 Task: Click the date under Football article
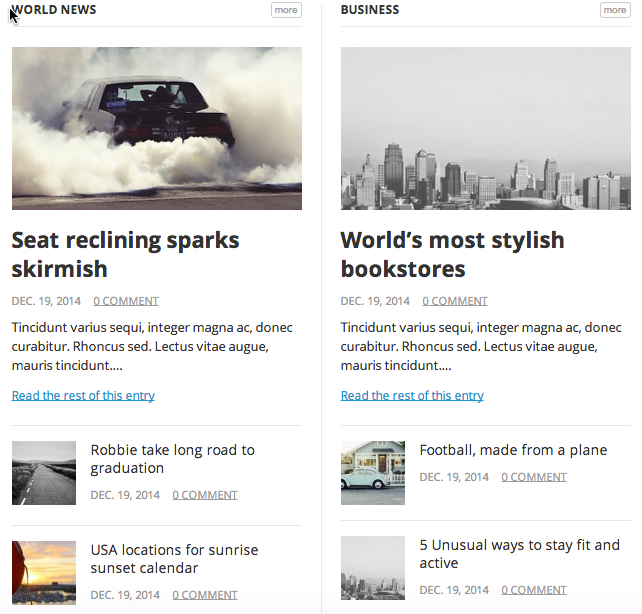454,477
